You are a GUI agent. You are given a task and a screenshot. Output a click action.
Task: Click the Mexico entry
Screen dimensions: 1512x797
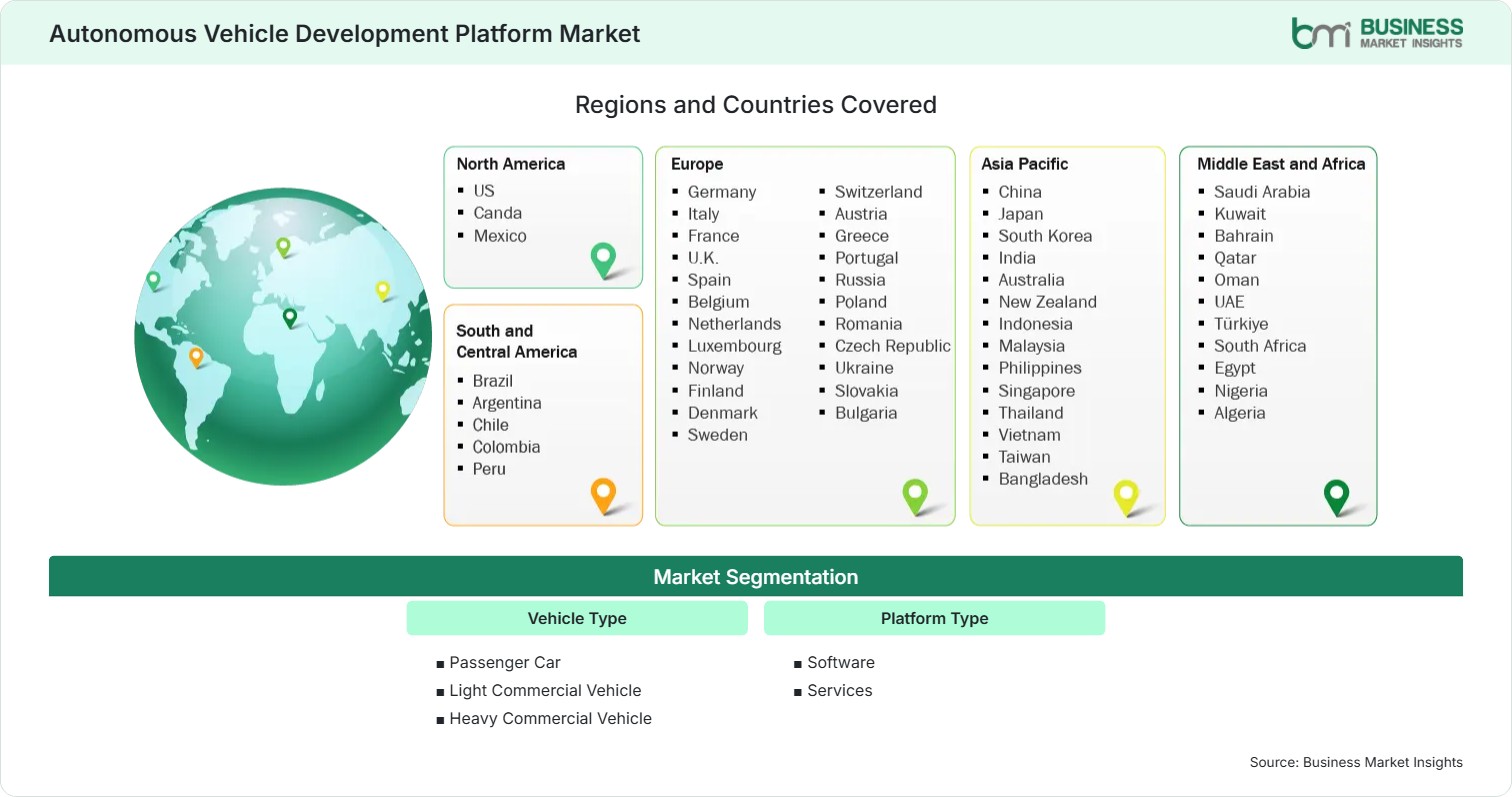point(500,236)
